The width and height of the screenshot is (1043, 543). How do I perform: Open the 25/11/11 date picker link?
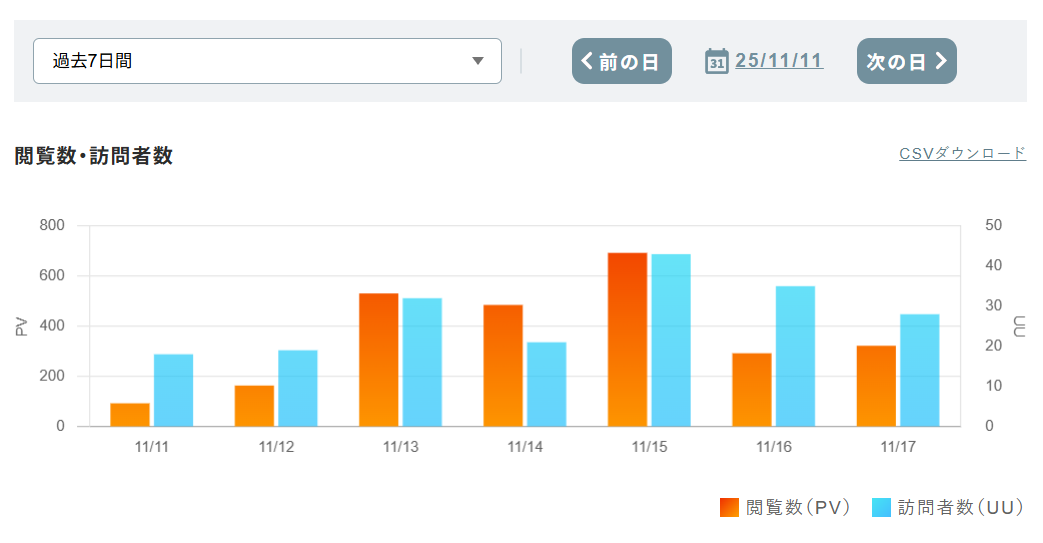click(779, 61)
